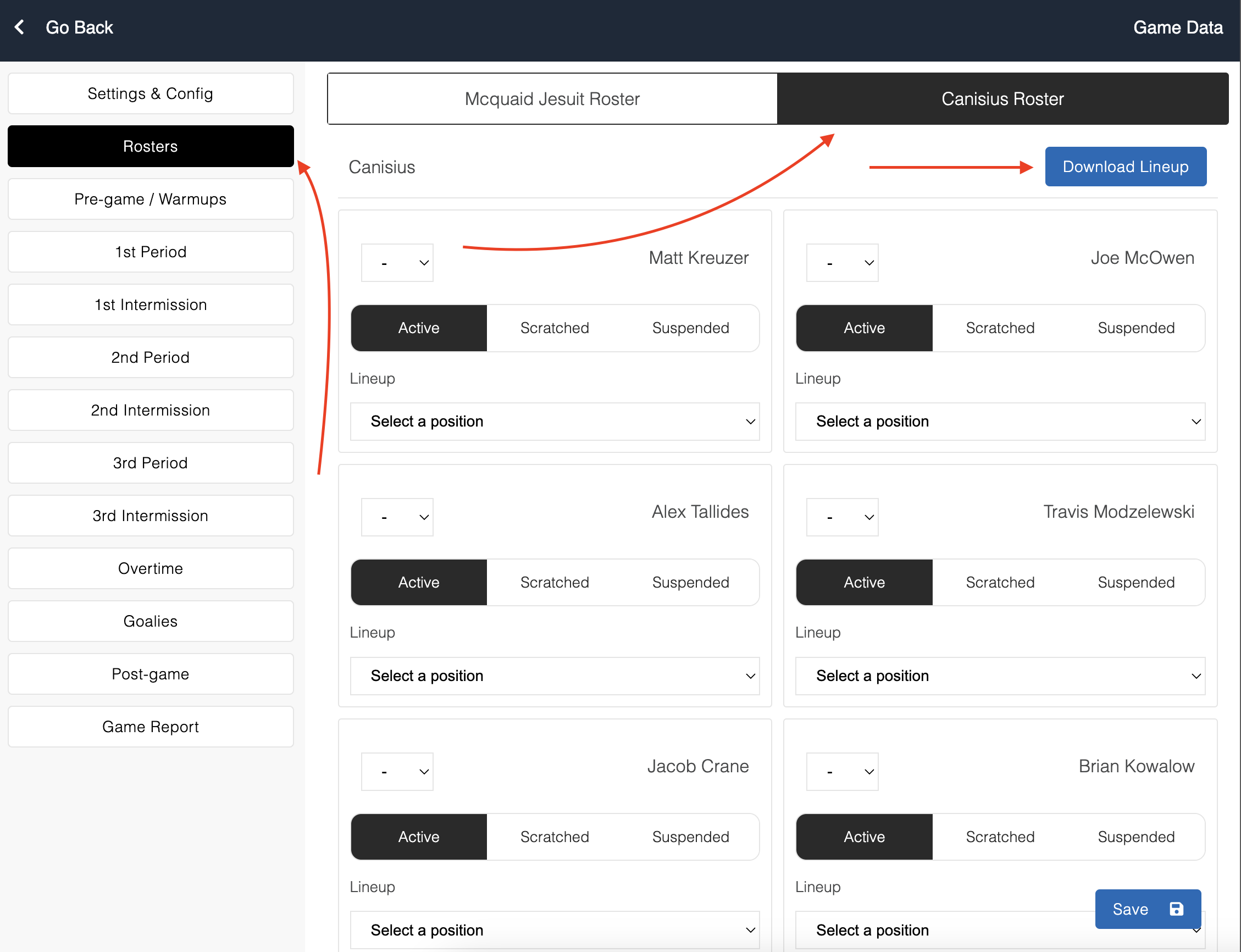Set Alex Tallides status to Active
The image size is (1241, 952).
(419, 583)
